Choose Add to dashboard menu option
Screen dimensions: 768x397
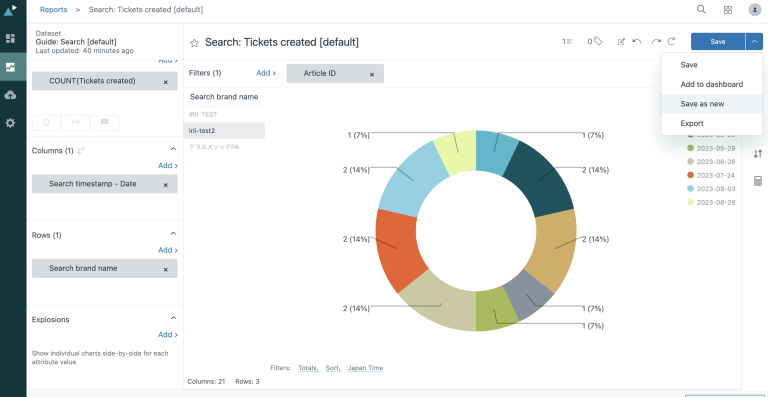pyautogui.click(x=712, y=84)
